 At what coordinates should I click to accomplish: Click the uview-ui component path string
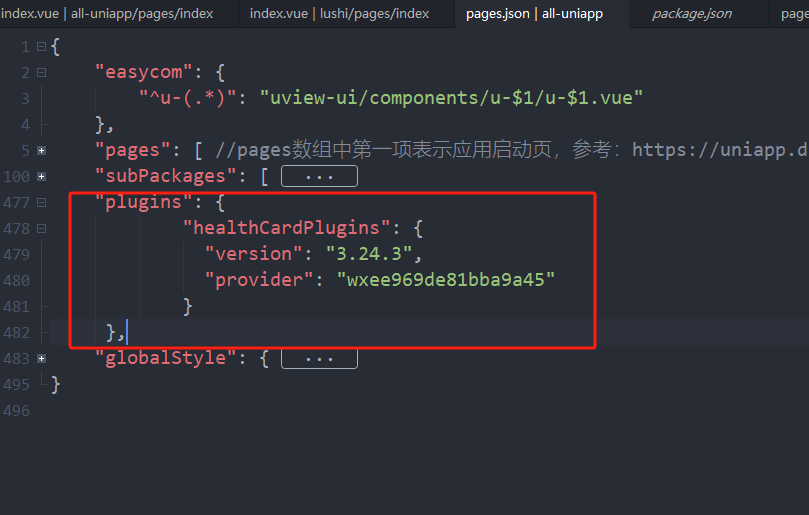tap(451, 98)
